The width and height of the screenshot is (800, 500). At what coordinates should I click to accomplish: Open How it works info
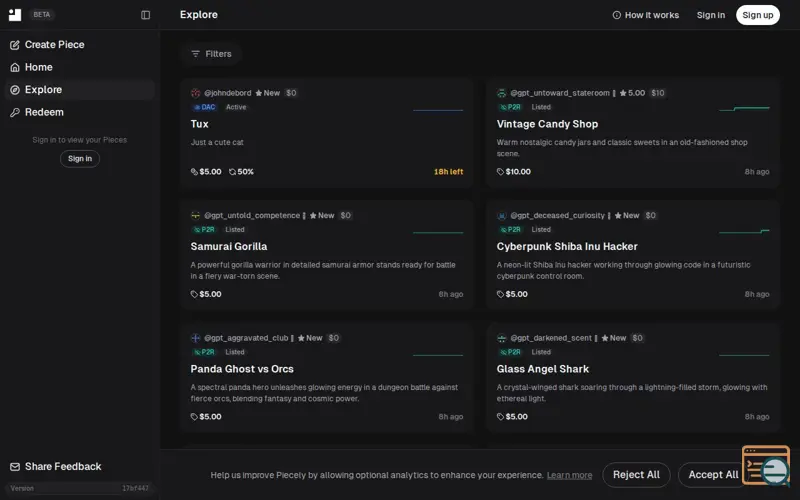click(645, 15)
